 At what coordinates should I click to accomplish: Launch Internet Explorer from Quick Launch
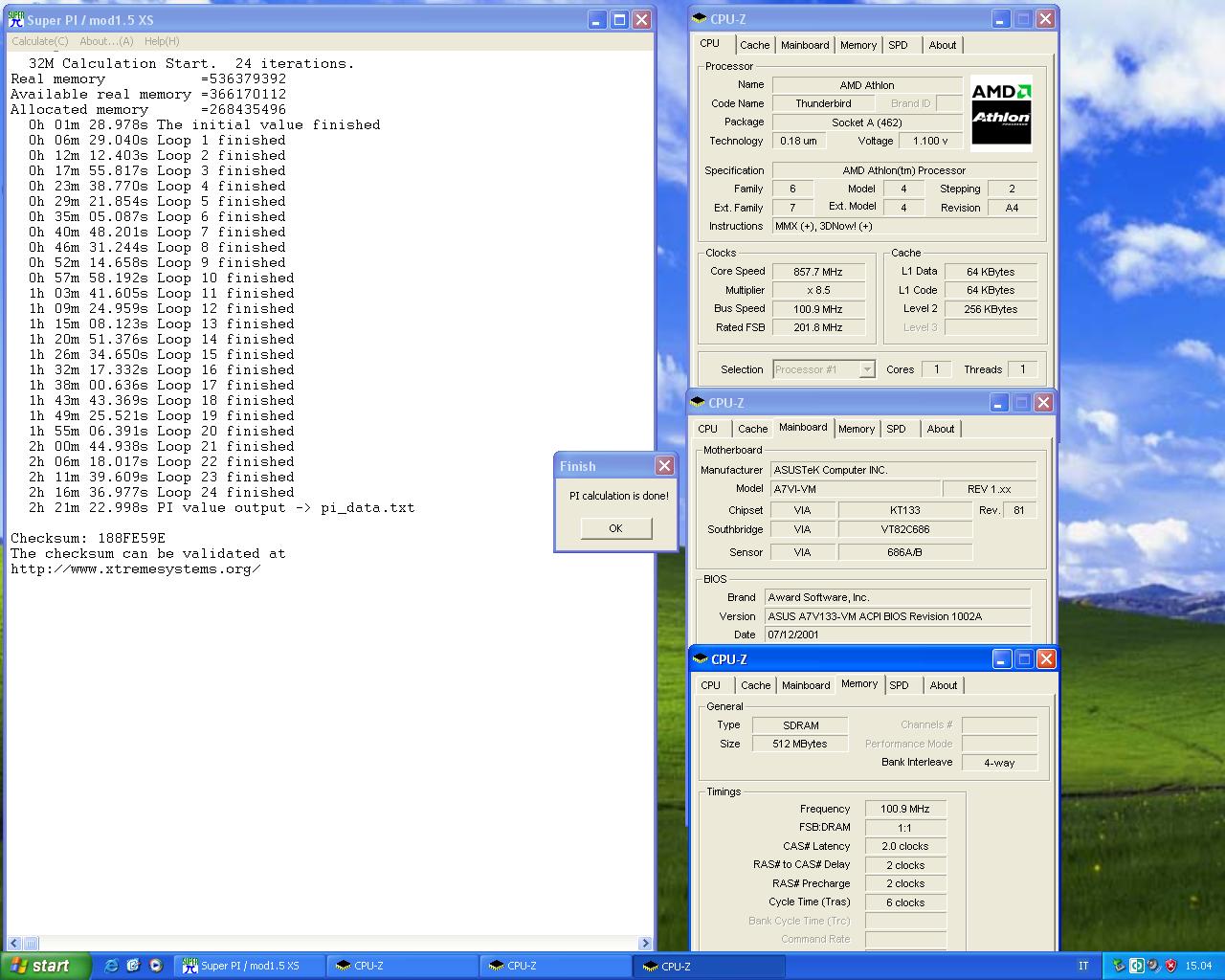pyautogui.click(x=111, y=966)
